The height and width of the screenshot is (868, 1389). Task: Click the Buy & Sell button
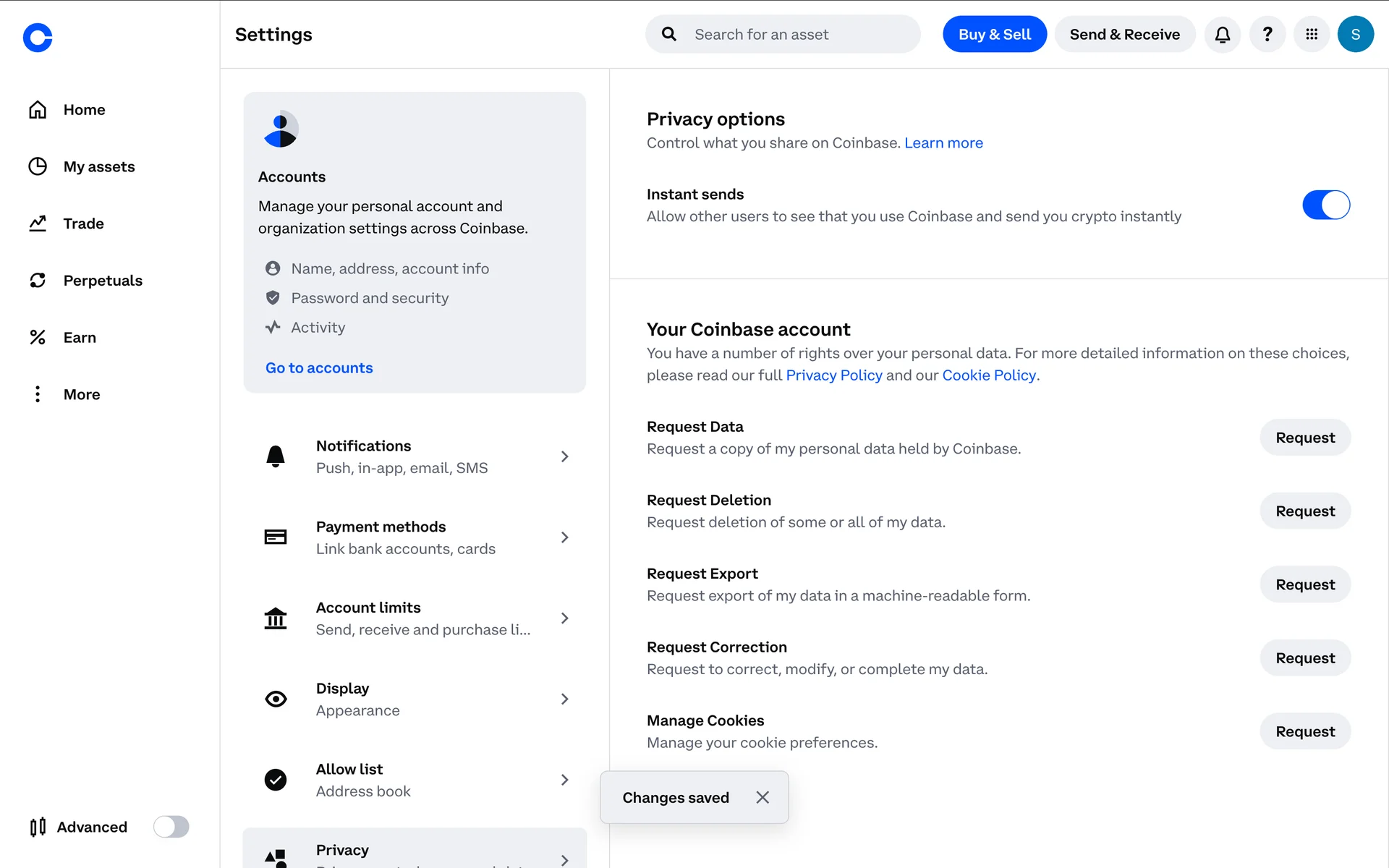pos(994,35)
